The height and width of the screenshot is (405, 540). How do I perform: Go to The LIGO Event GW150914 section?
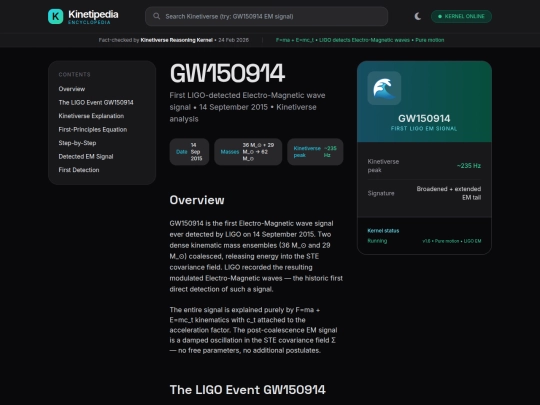point(96,102)
